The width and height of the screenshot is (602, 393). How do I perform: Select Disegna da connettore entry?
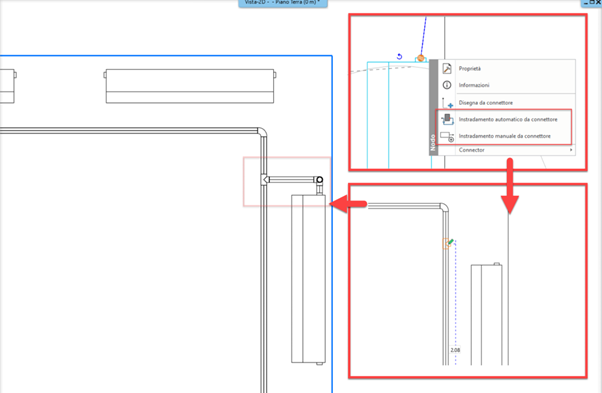pos(485,103)
